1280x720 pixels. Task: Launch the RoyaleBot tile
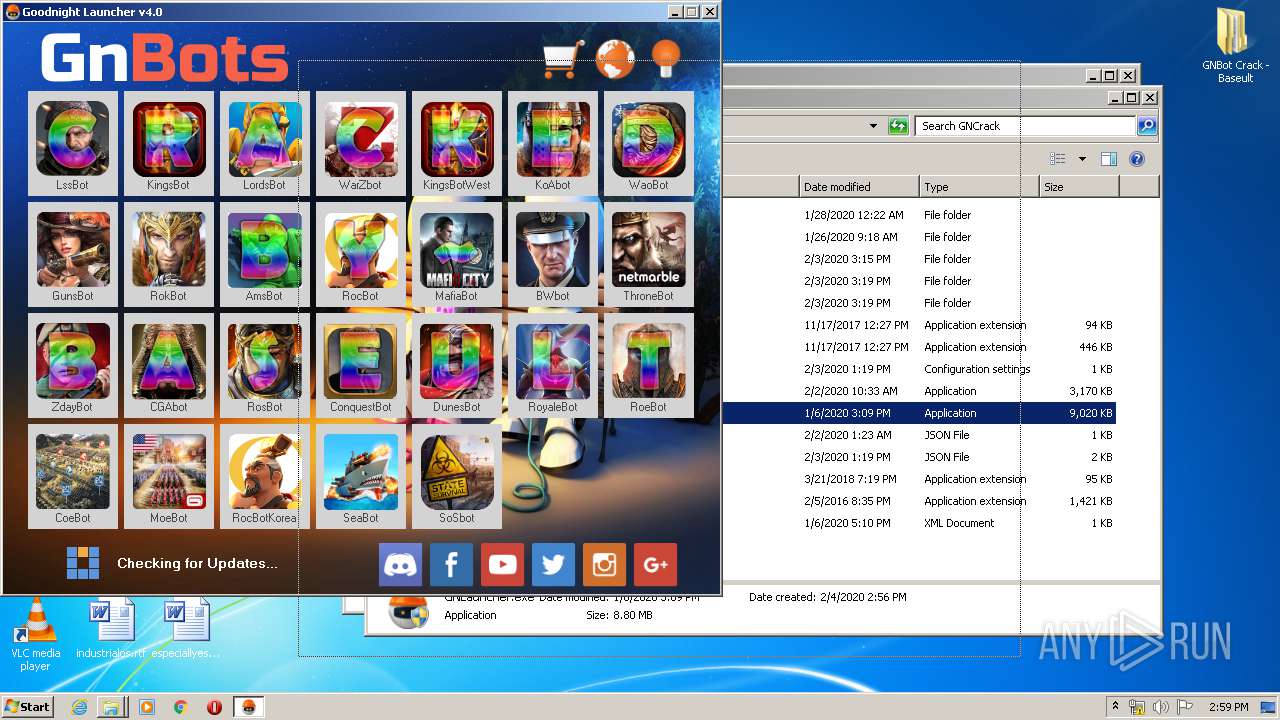coord(553,365)
